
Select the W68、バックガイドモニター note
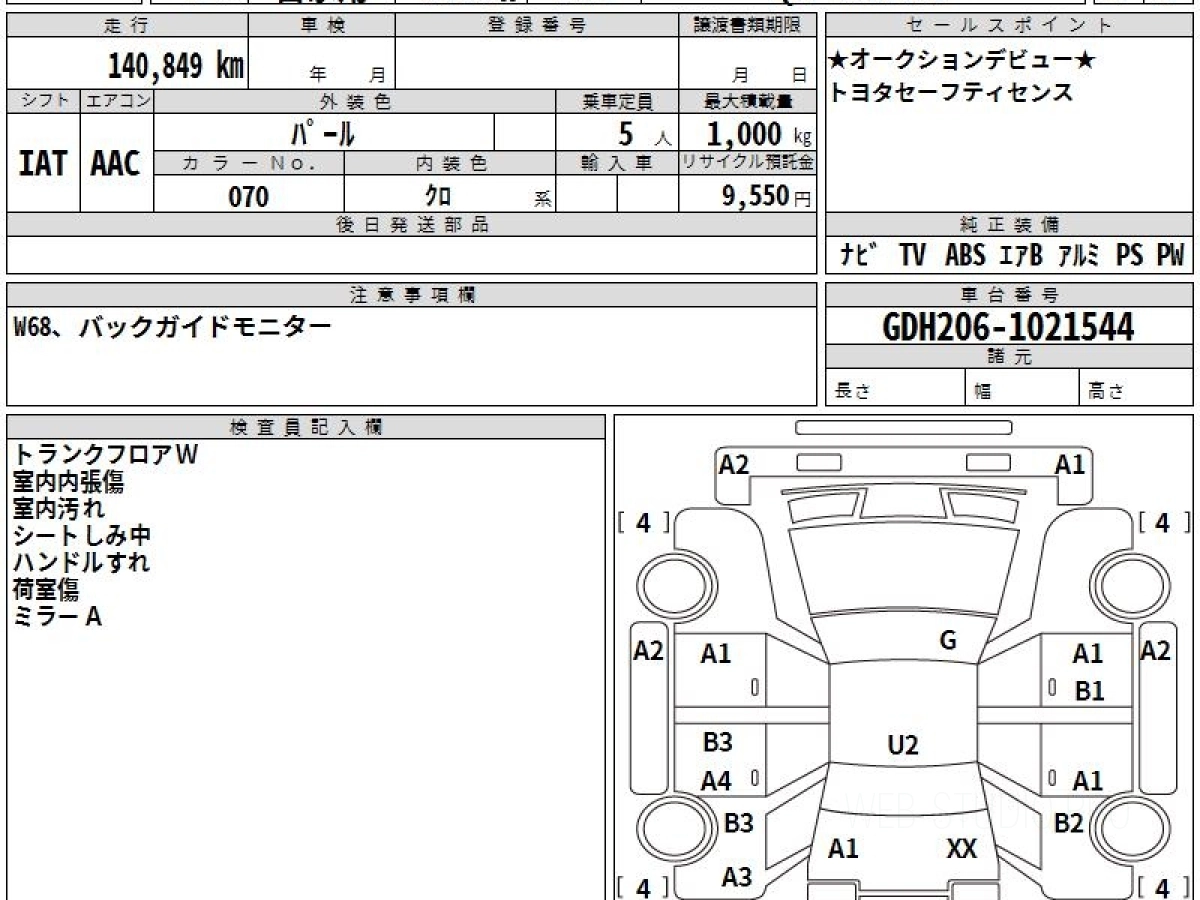tap(172, 326)
